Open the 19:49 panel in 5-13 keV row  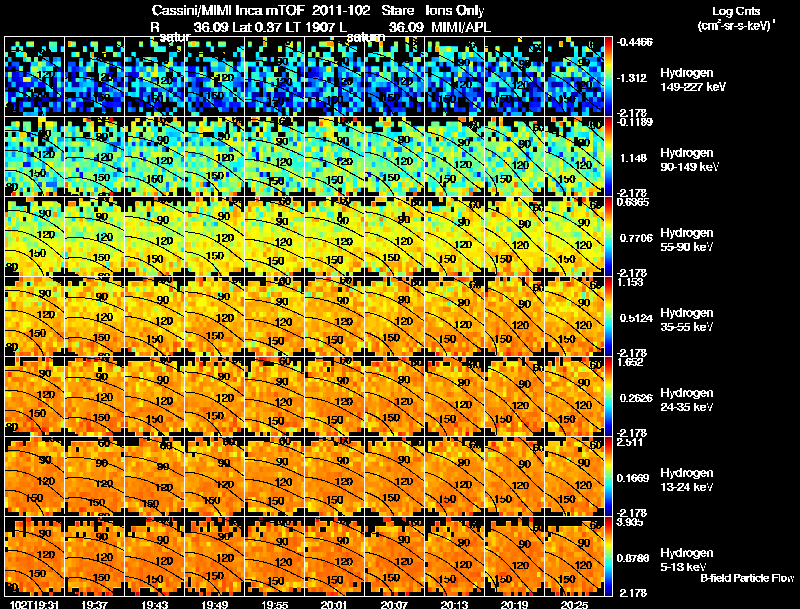tap(214, 556)
